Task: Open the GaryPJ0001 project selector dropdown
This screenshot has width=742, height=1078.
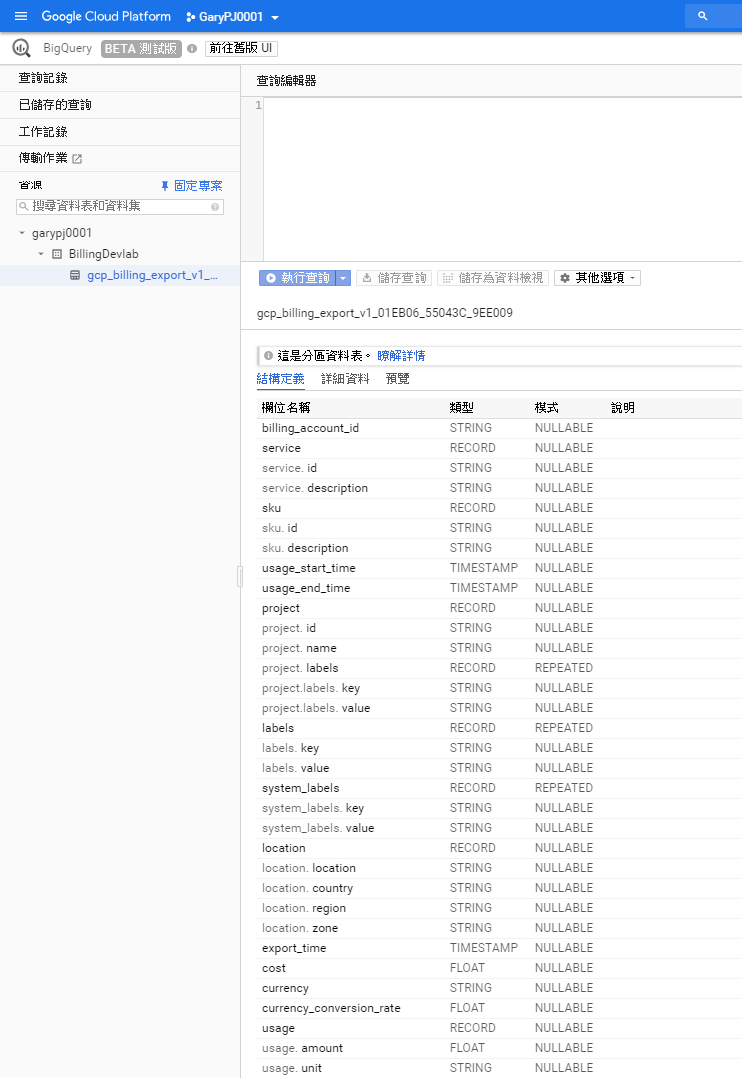Action: click(x=233, y=16)
